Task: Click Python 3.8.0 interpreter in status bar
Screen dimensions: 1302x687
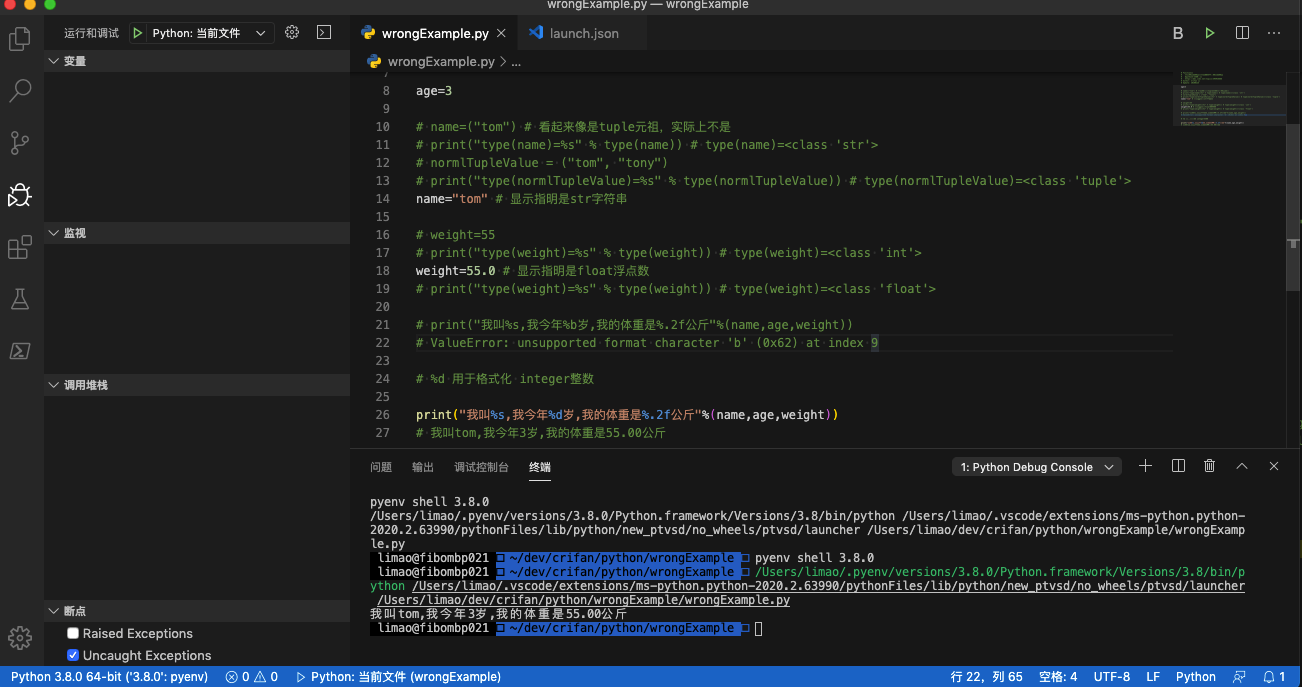Action: [109, 677]
